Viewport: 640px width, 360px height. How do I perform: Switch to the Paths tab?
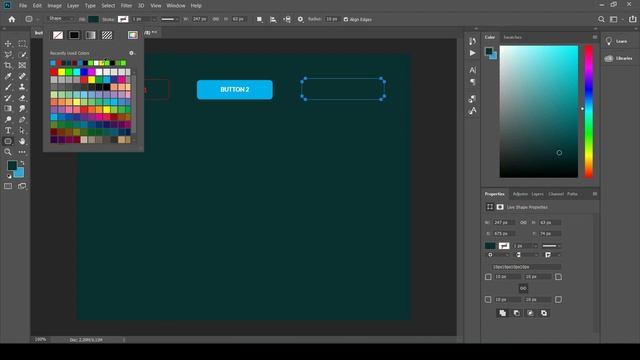[572, 194]
